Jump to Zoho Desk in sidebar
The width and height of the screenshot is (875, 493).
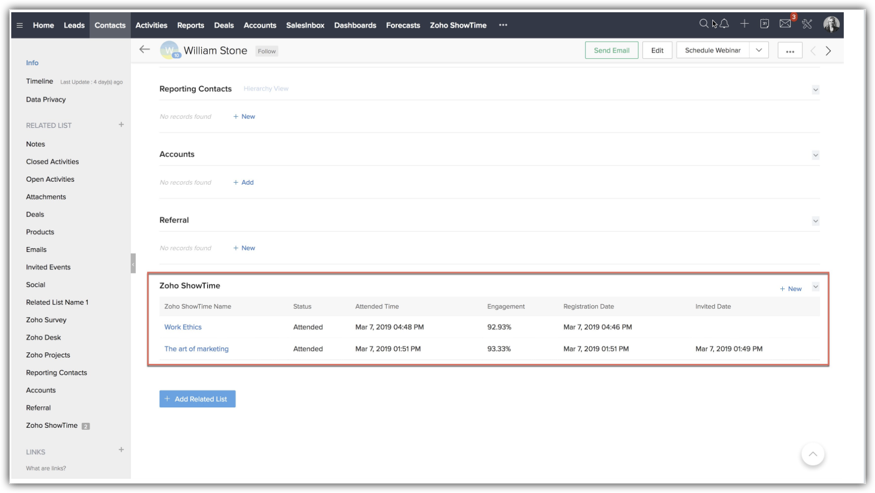44,337
